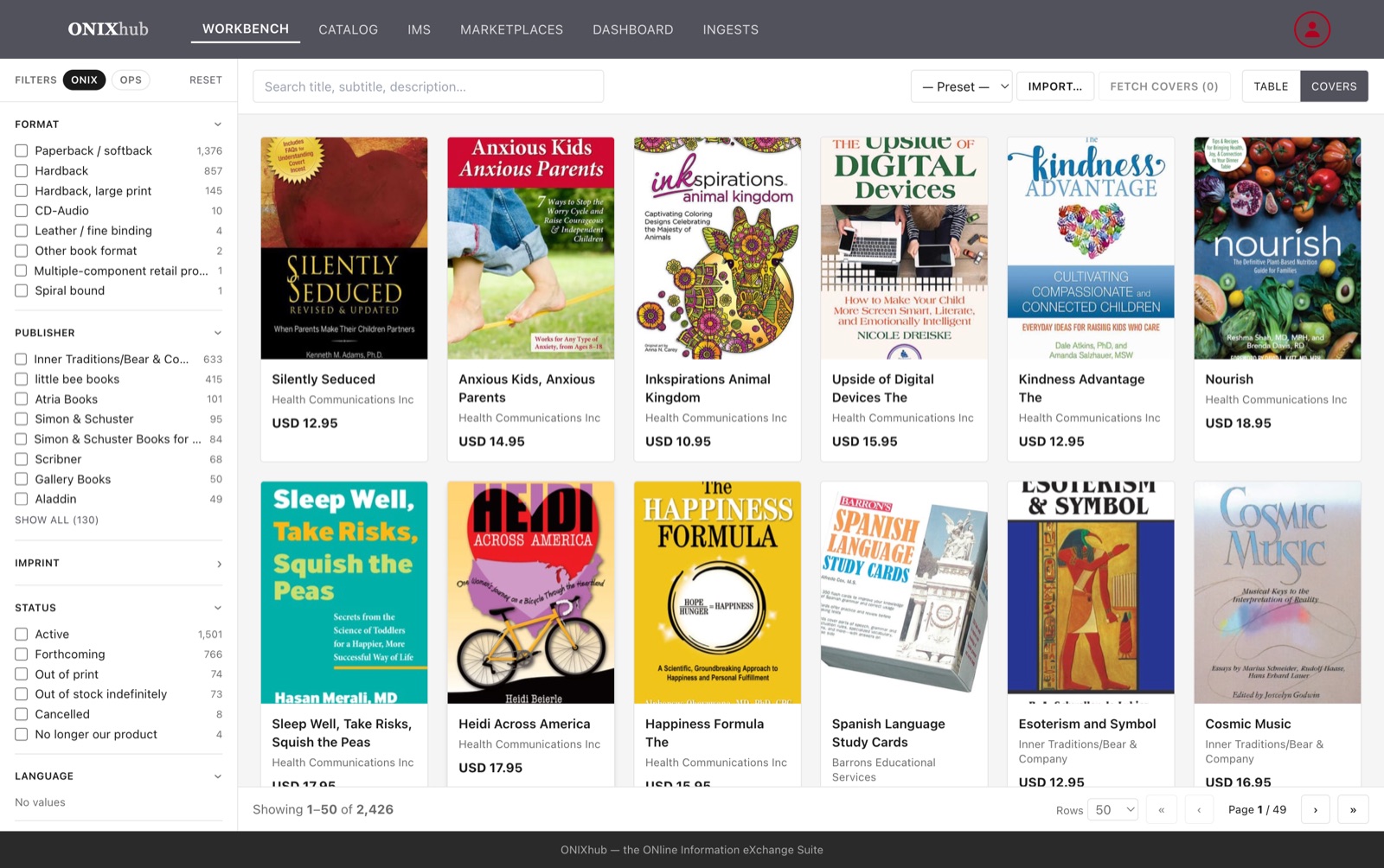Select the OPS filter pill
The image size is (1384, 868).
pos(131,80)
